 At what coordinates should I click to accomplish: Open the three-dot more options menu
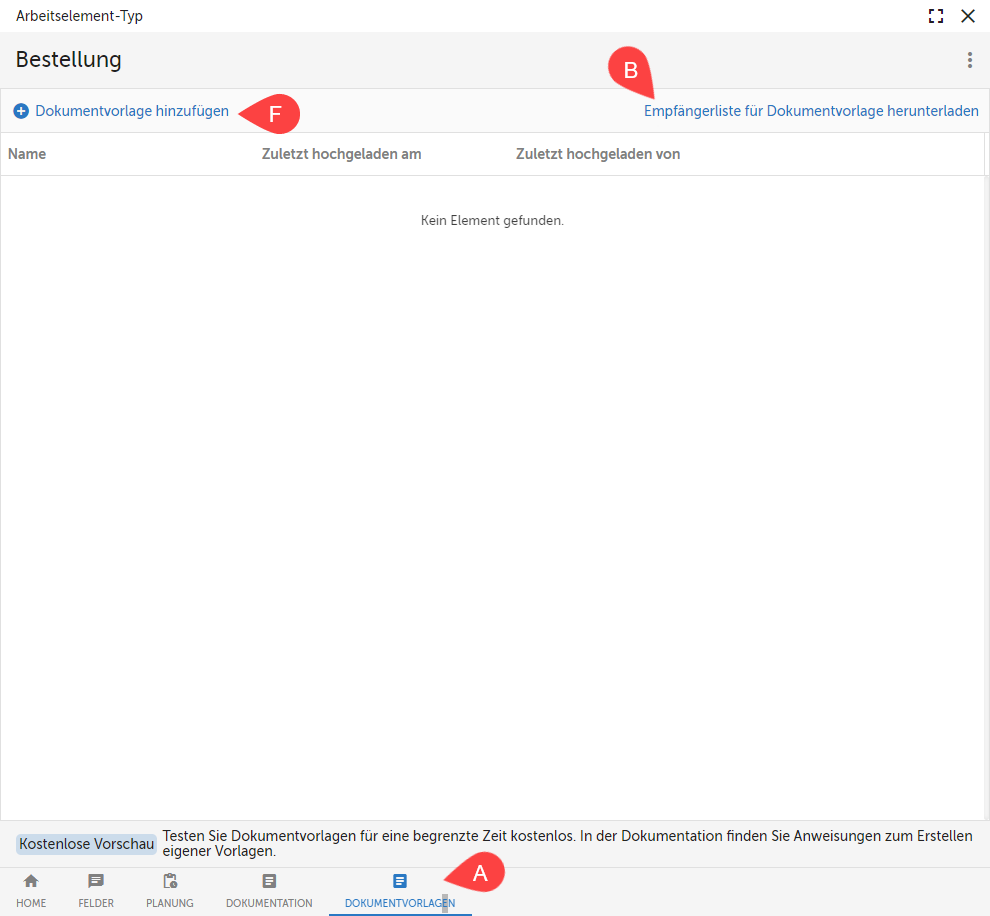(x=969, y=60)
